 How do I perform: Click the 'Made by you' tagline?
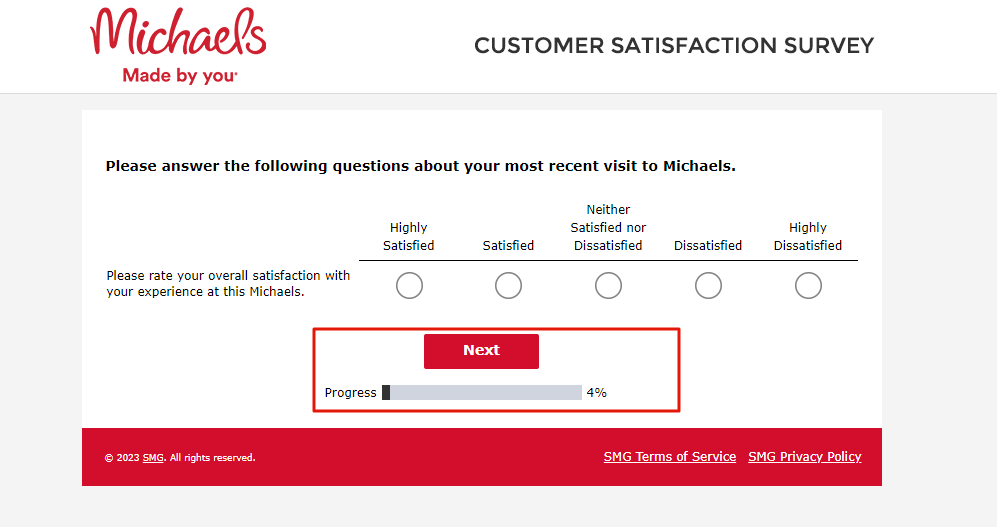(x=180, y=76)
